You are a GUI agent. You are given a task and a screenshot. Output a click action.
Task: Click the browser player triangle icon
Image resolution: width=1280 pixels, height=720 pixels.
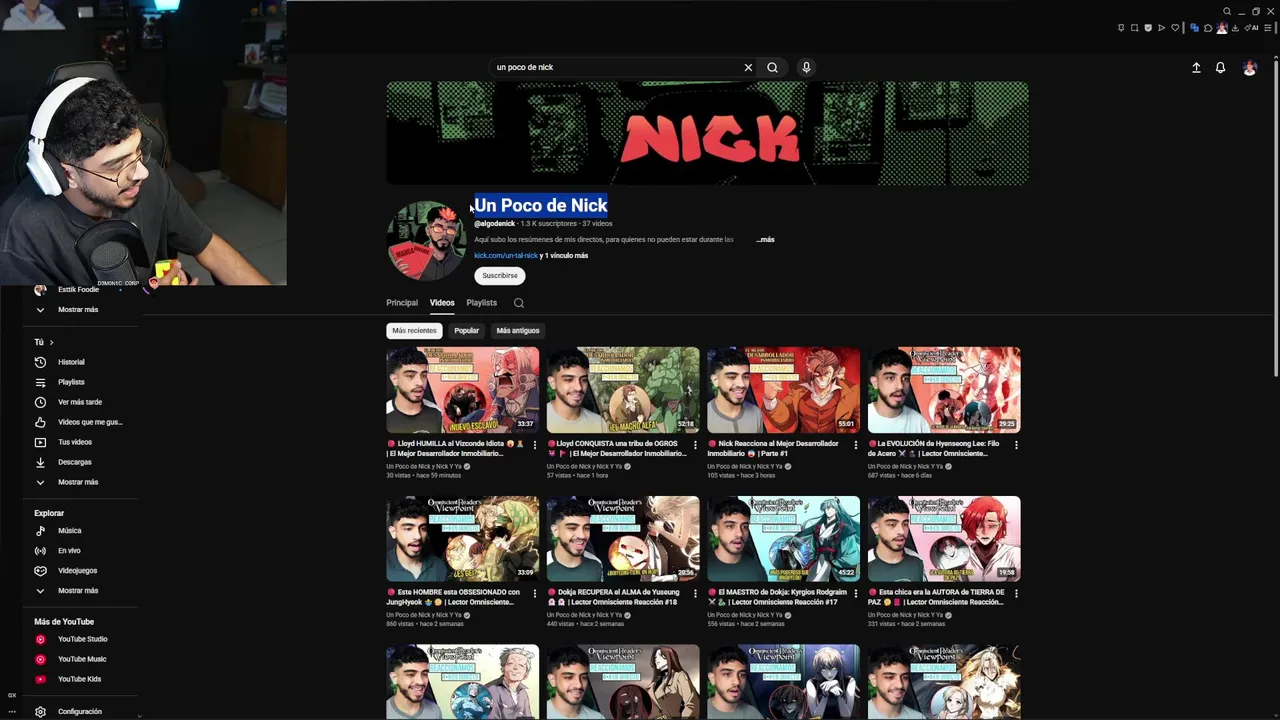pos(1161,28)
